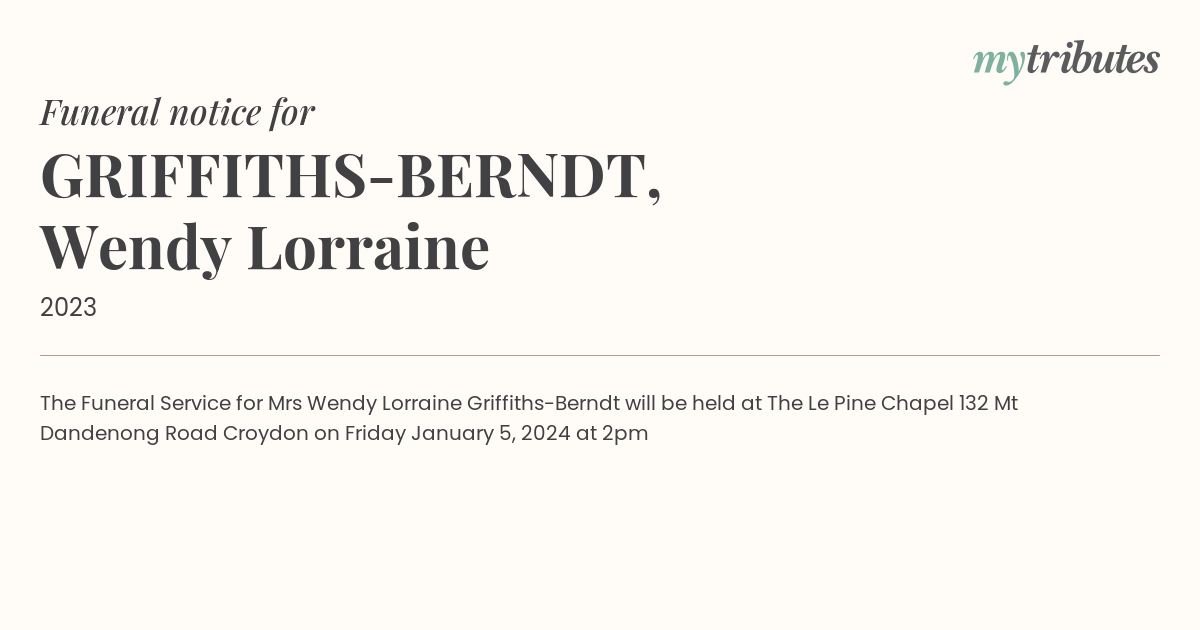Click 'tributes' in the logo wordmark

[x=1093, y=59]
